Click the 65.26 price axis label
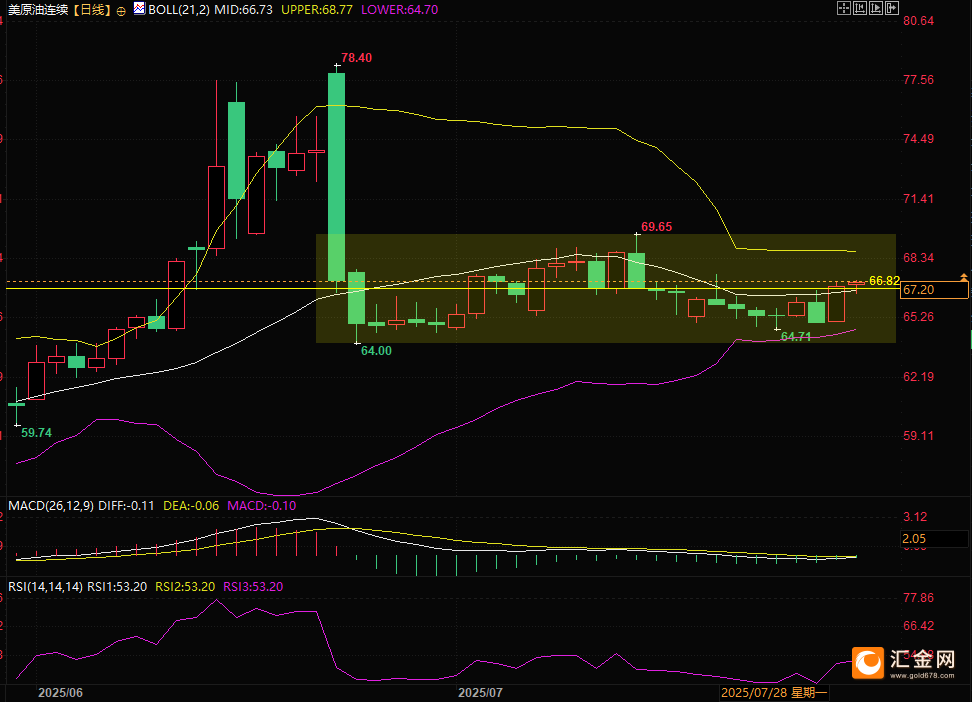This screenshot has width=972, height=702. tap(919, 317)
